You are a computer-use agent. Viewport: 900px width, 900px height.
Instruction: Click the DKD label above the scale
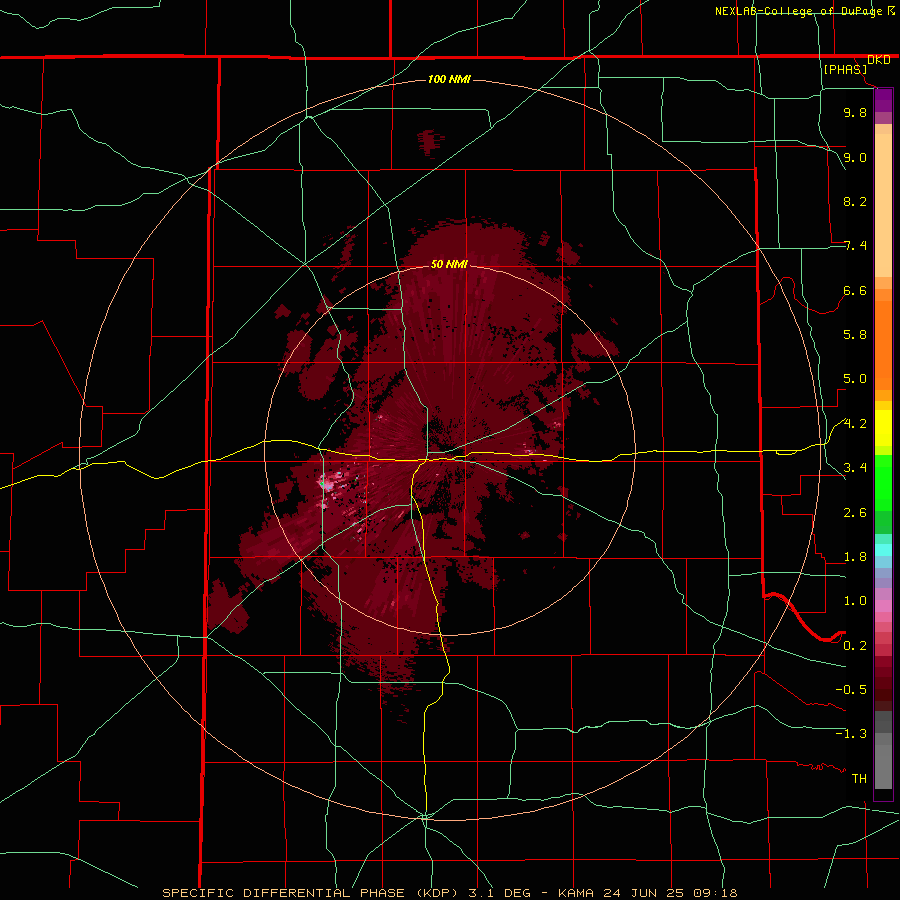pyautogui.click(x=879, y=60)
